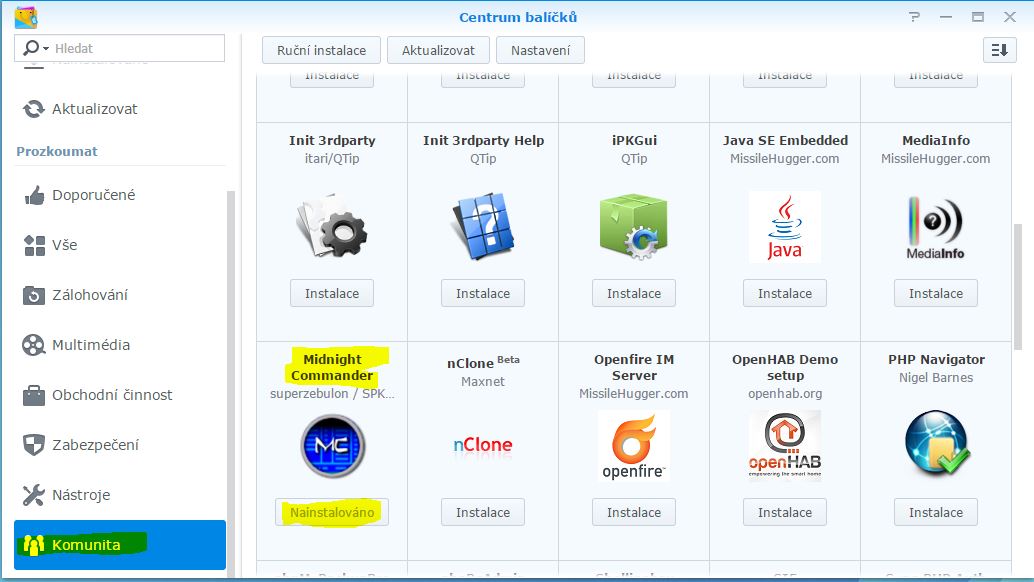This screenshot has width=1034, height=582.
Task: Open the nClone package icon
Action: tap(483, 445)
